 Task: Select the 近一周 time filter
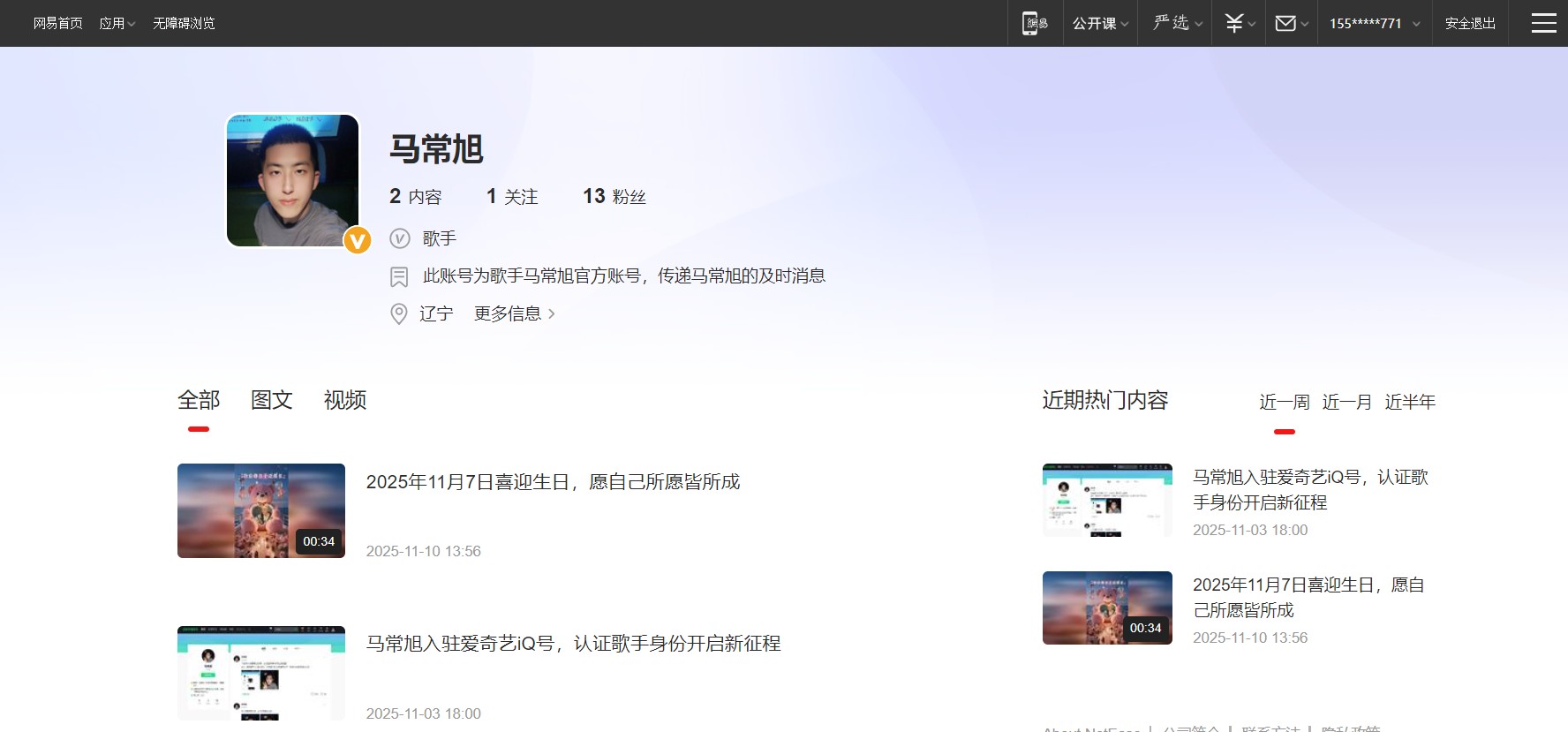1284,402
